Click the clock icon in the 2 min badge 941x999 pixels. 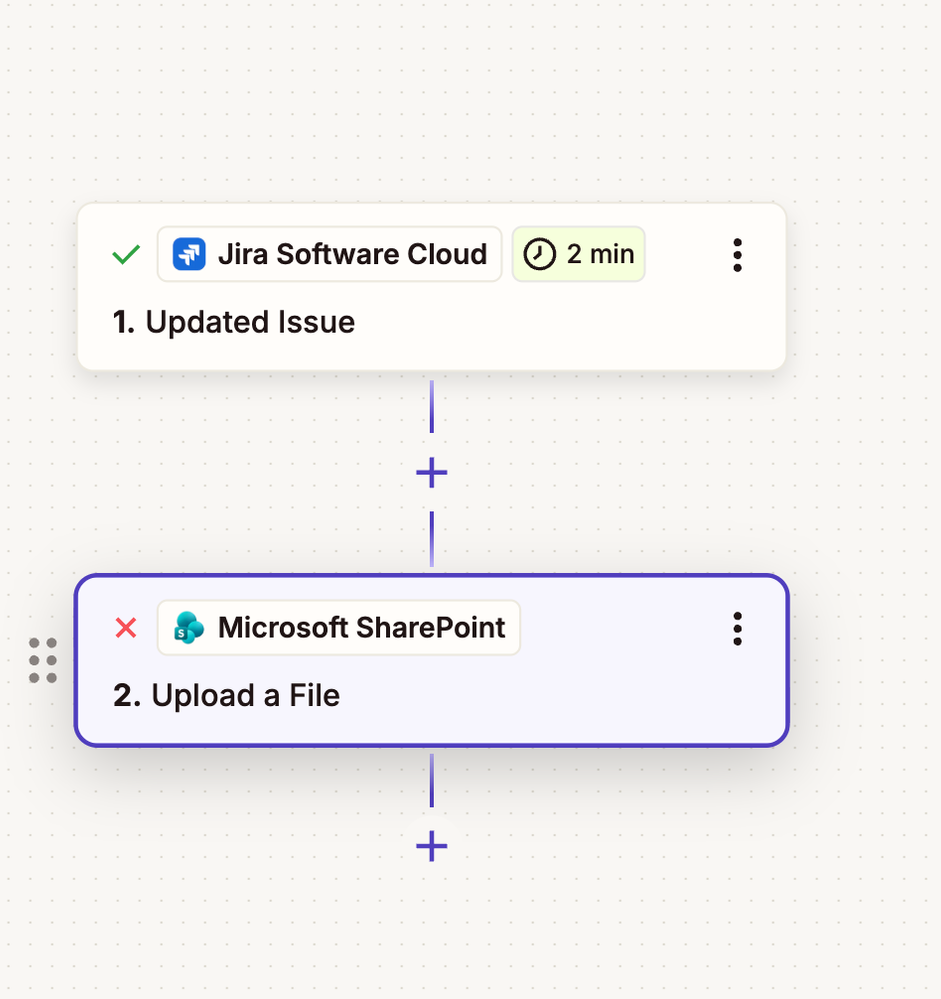click(540, 254)
